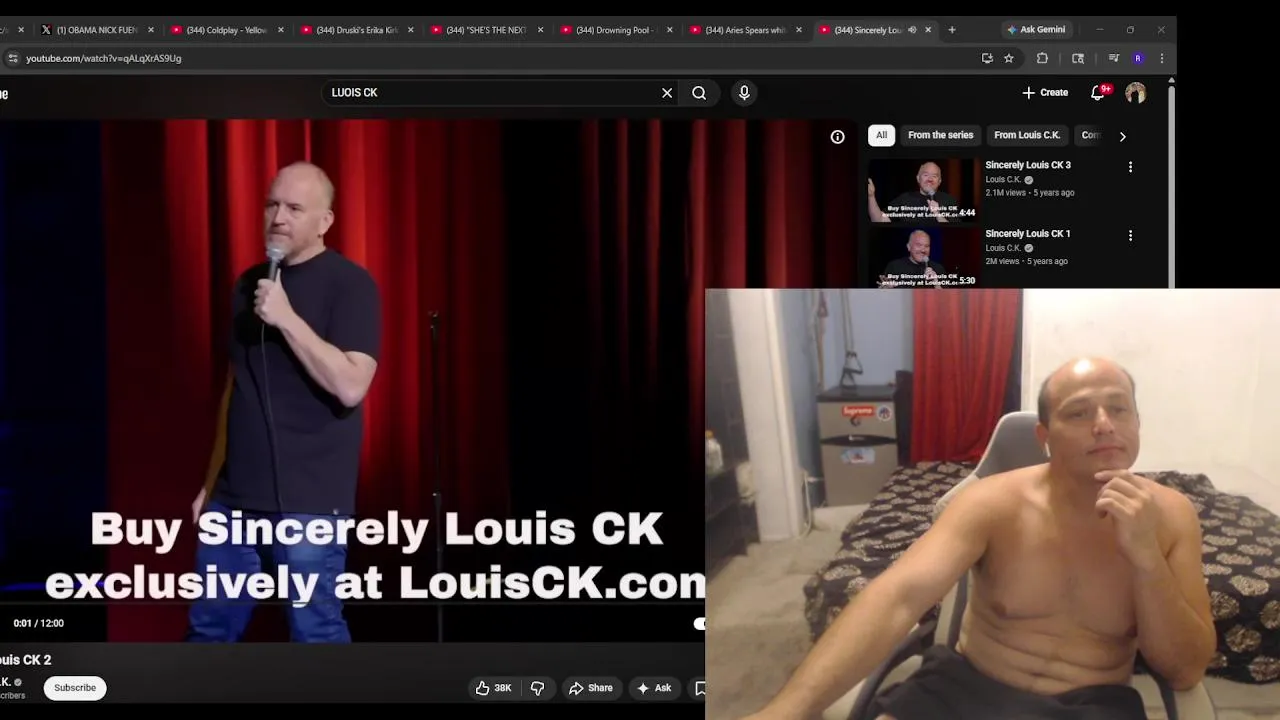
Task: Close the Drowning Pool tab
Action: 670,30
